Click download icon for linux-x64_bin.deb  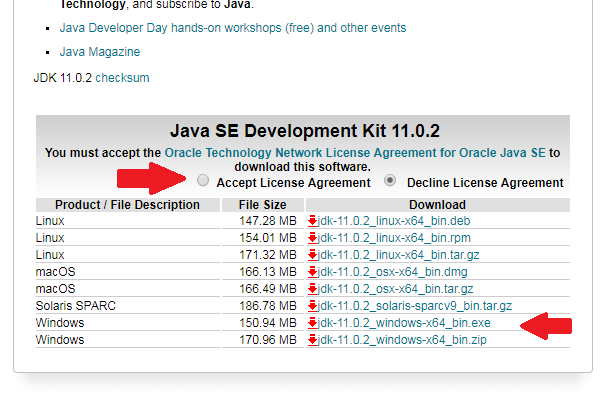click(312, 221)
